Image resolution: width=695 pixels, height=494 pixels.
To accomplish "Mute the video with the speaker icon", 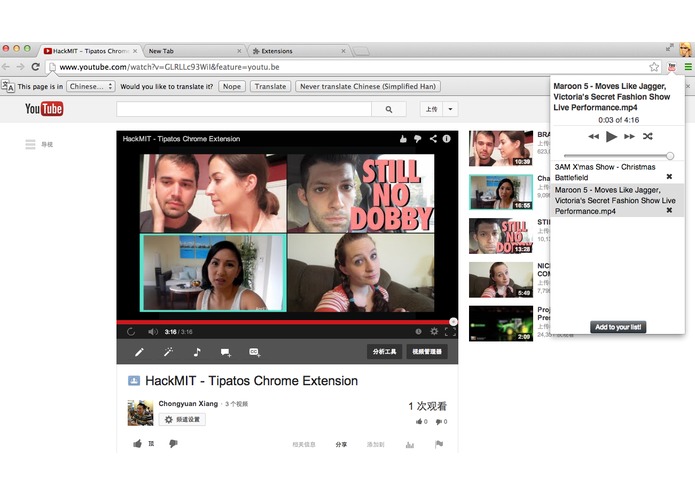I will point(152,331).
